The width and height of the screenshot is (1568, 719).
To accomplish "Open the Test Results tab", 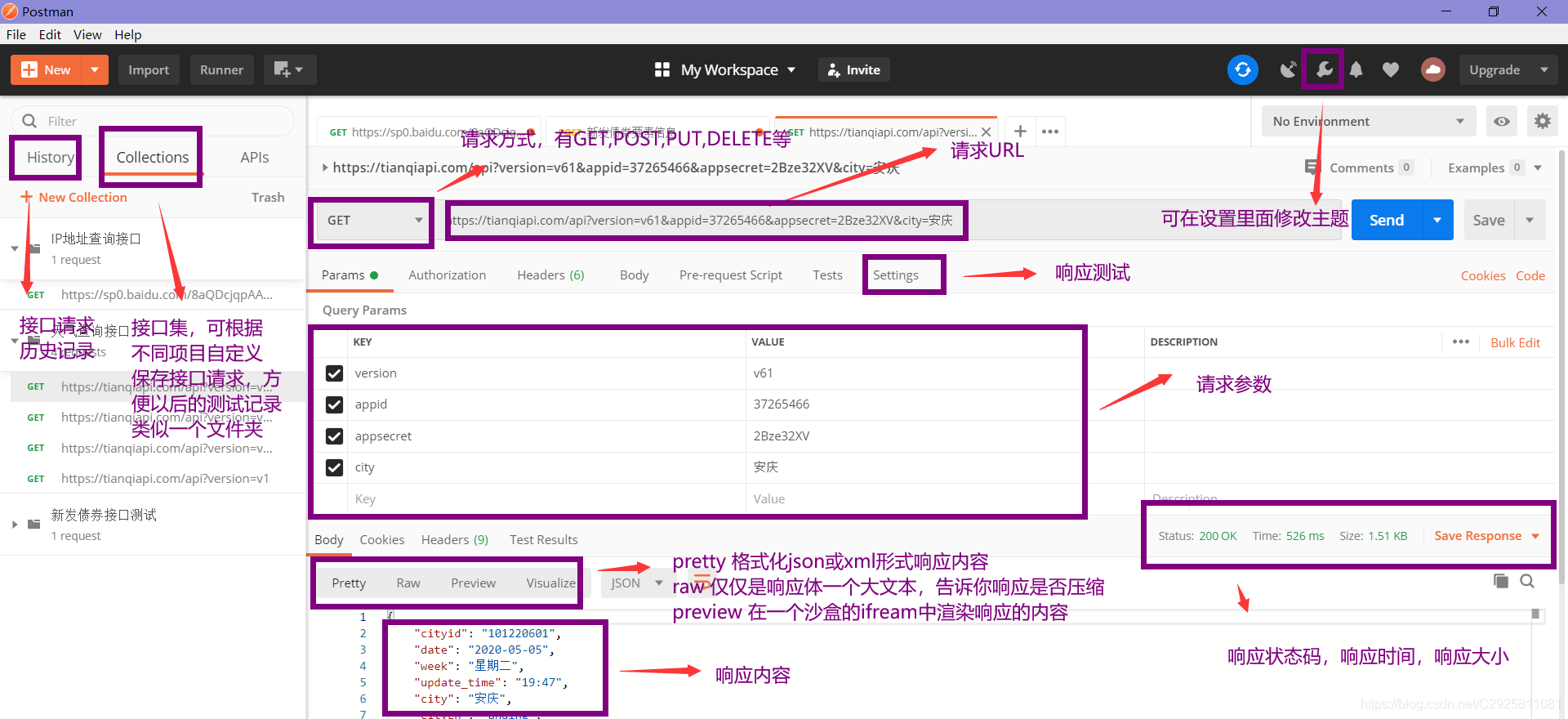I will click(543, 539).
